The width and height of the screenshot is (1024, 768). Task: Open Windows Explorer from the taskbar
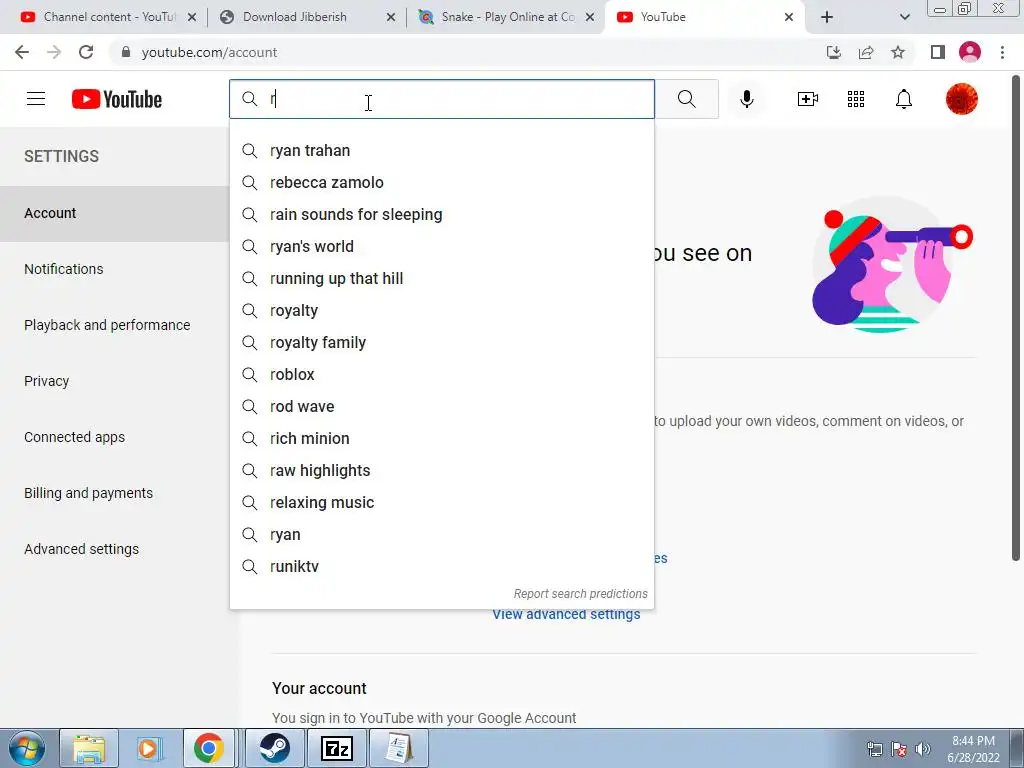[x=89, y=748]
